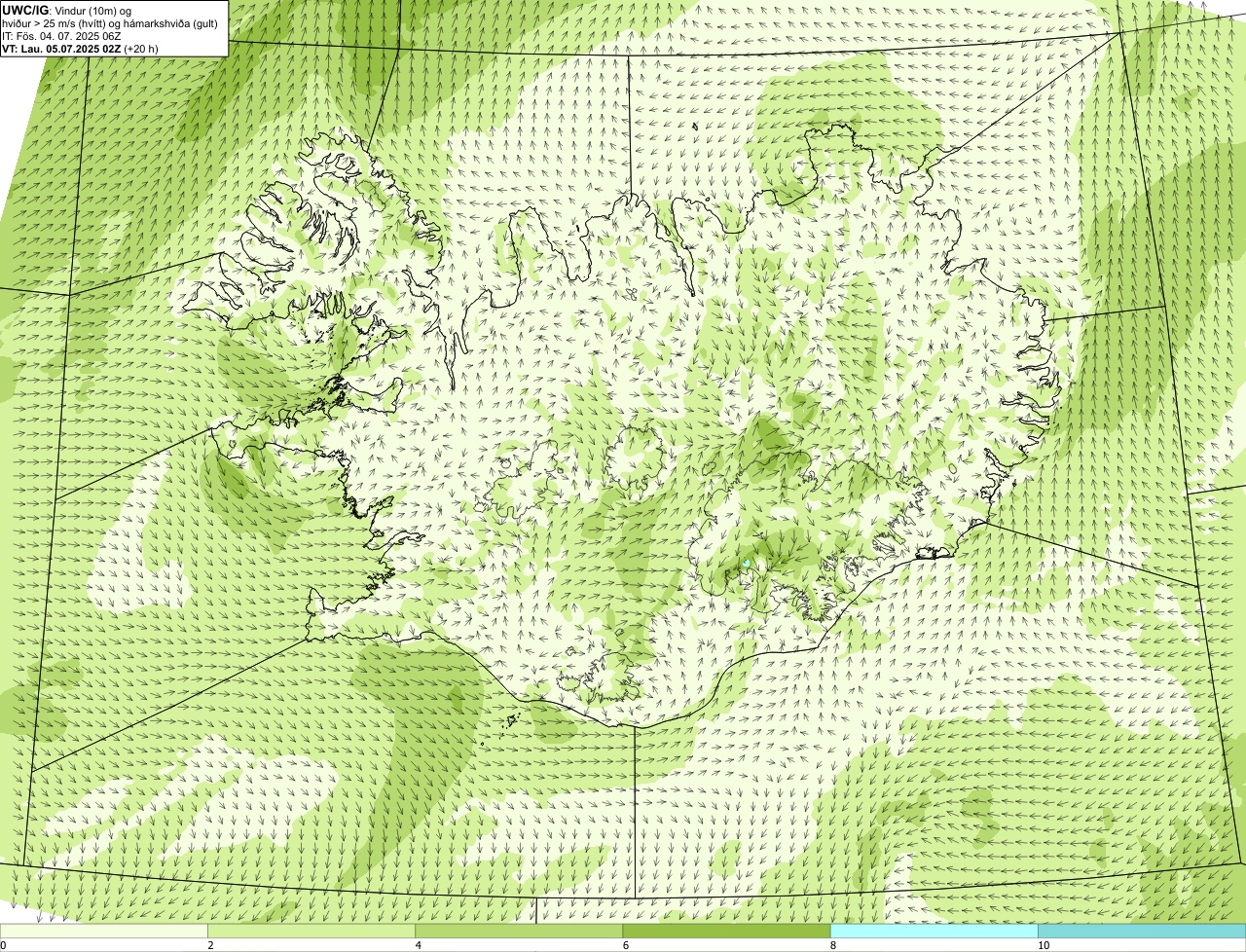This screenshot has width=1246, height=952.
Task: Click the legend scale label "6"
Action: 625,945
